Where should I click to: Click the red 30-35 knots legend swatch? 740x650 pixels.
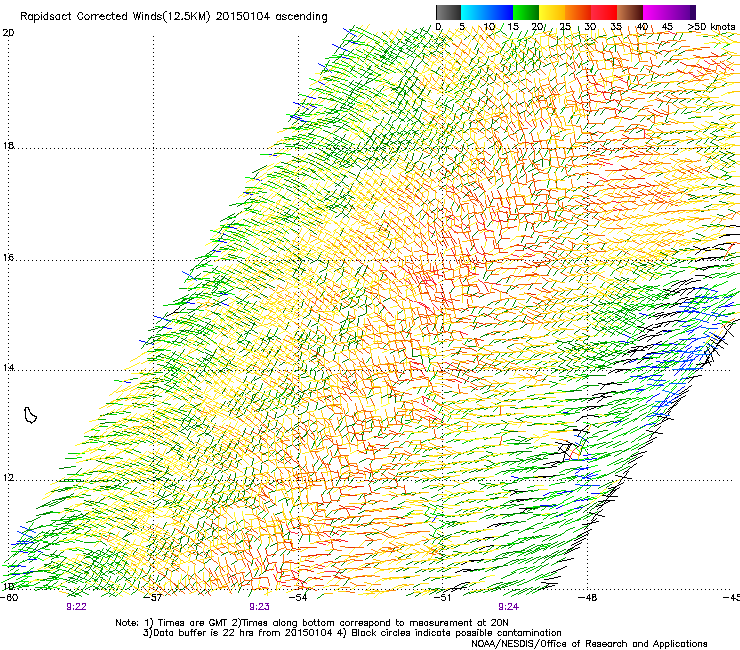click(x=604, y=12)
